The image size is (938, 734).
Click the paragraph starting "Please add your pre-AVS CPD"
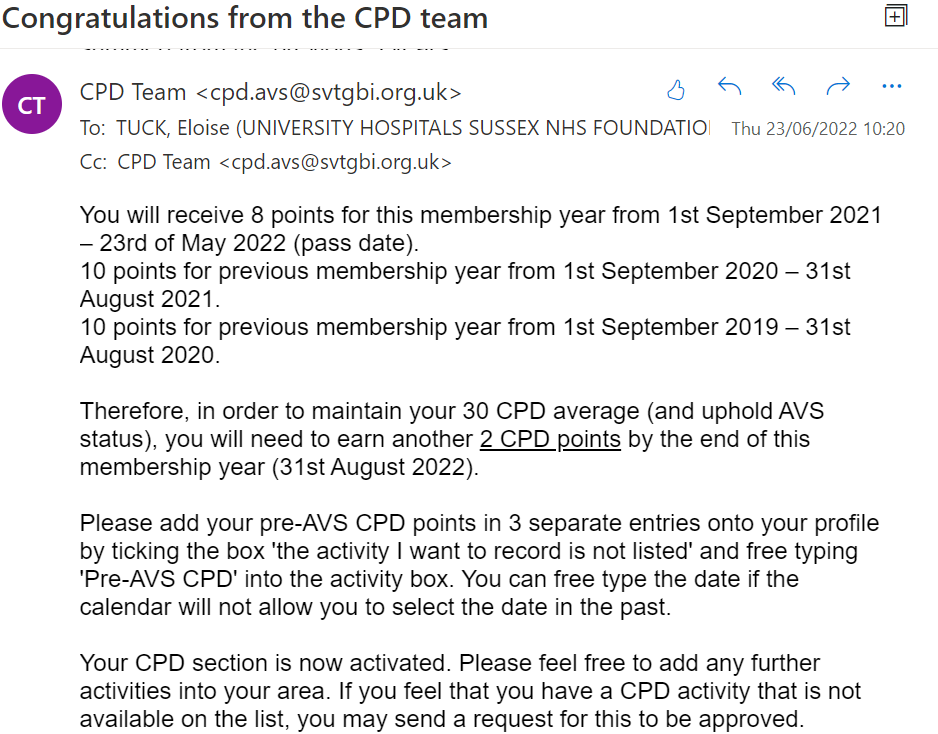(x=478, y=523)
